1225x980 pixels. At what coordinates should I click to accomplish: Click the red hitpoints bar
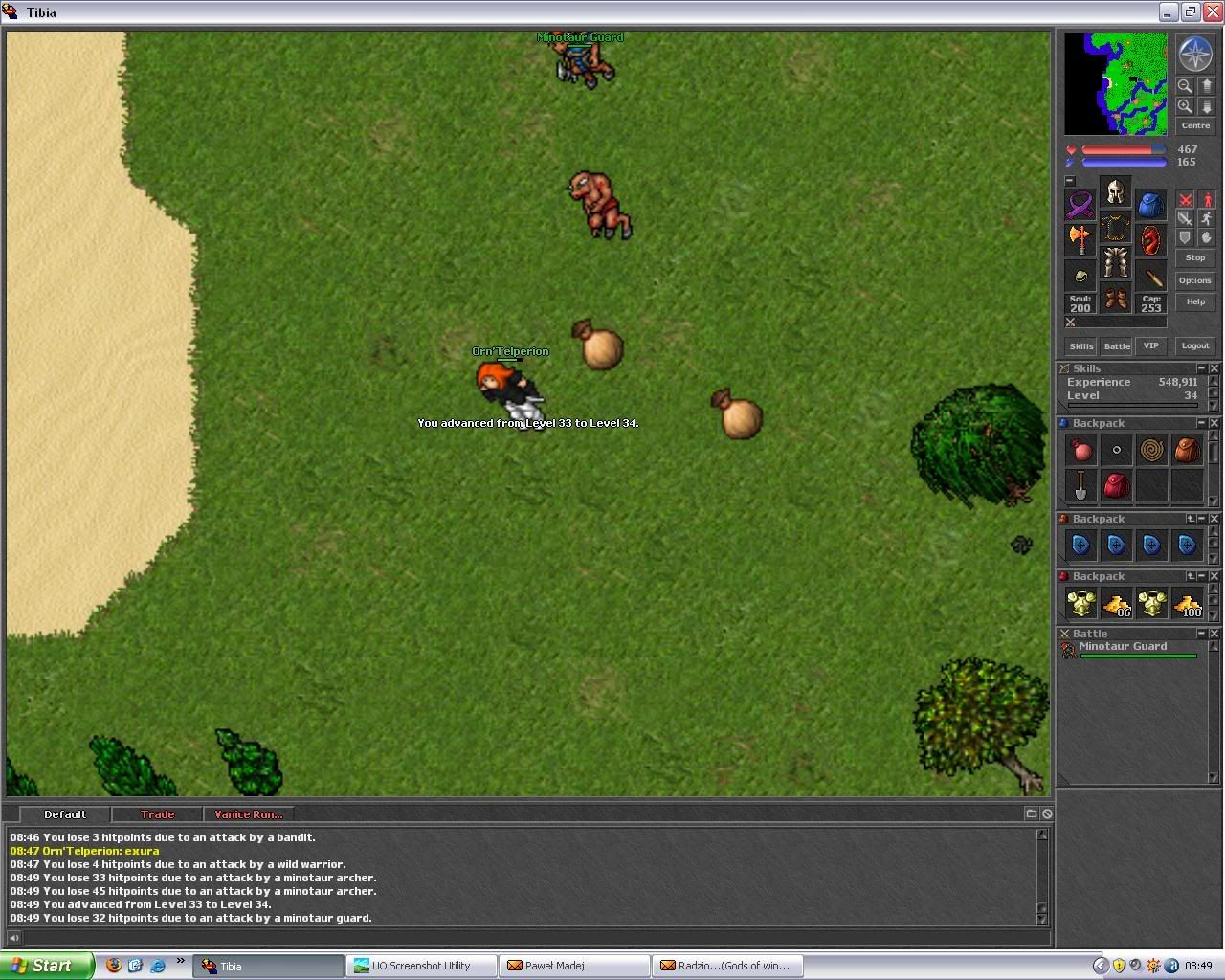[x=1123, y=149]
